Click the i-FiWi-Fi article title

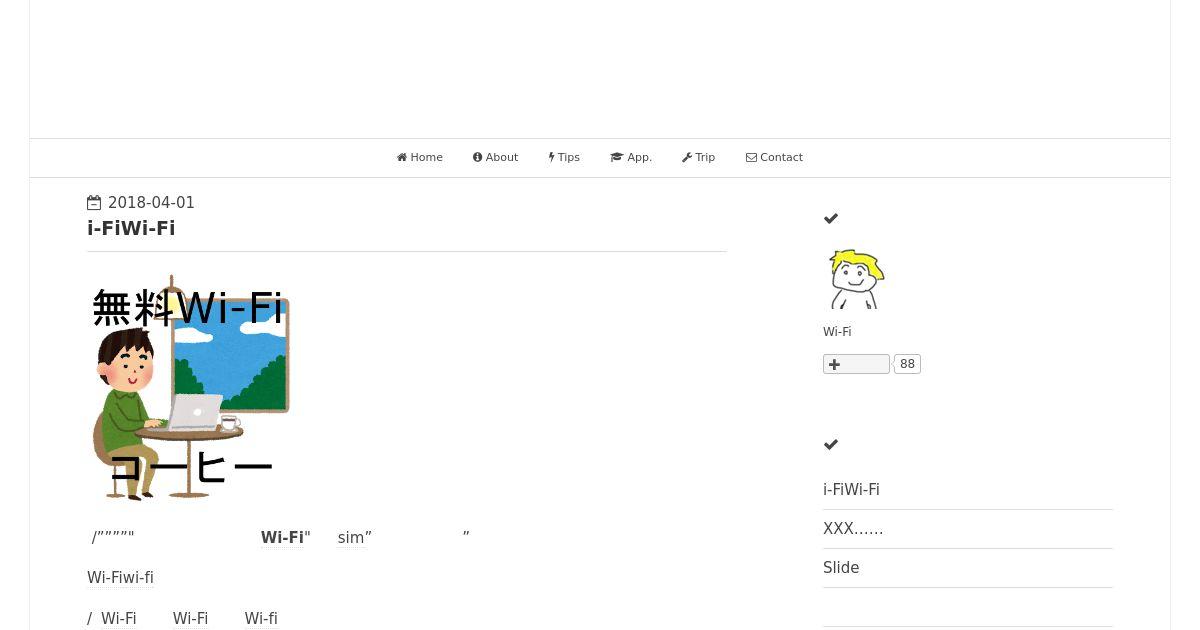(131, 228)
